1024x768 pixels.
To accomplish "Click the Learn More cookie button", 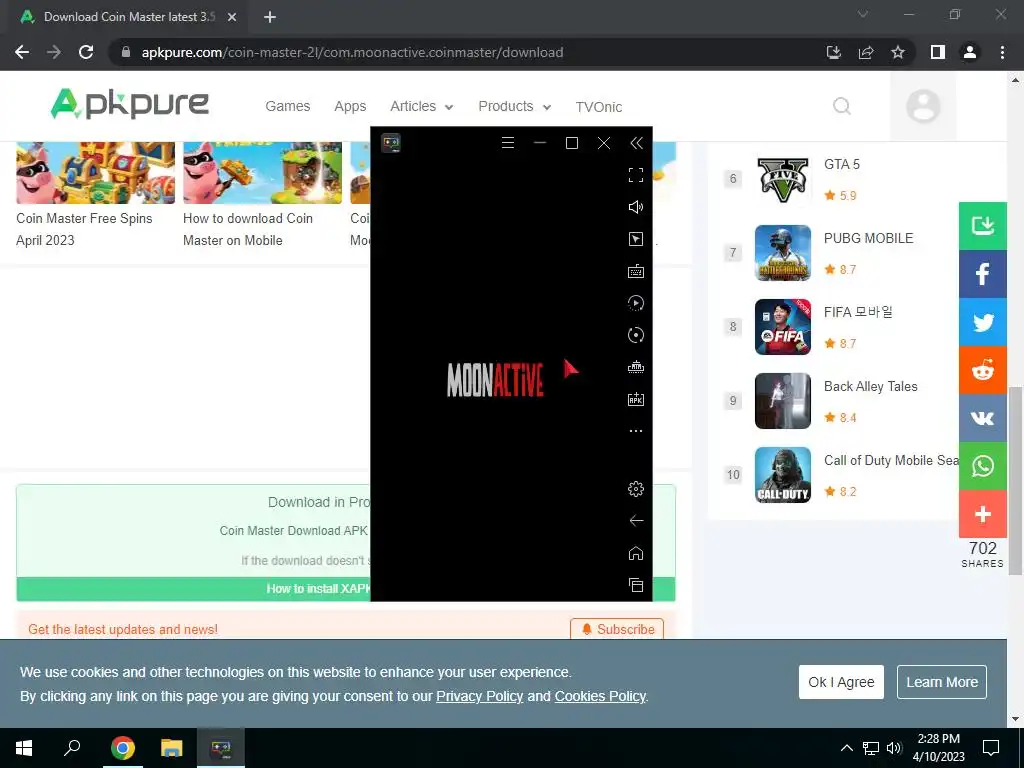I will [x=942, y=682].
